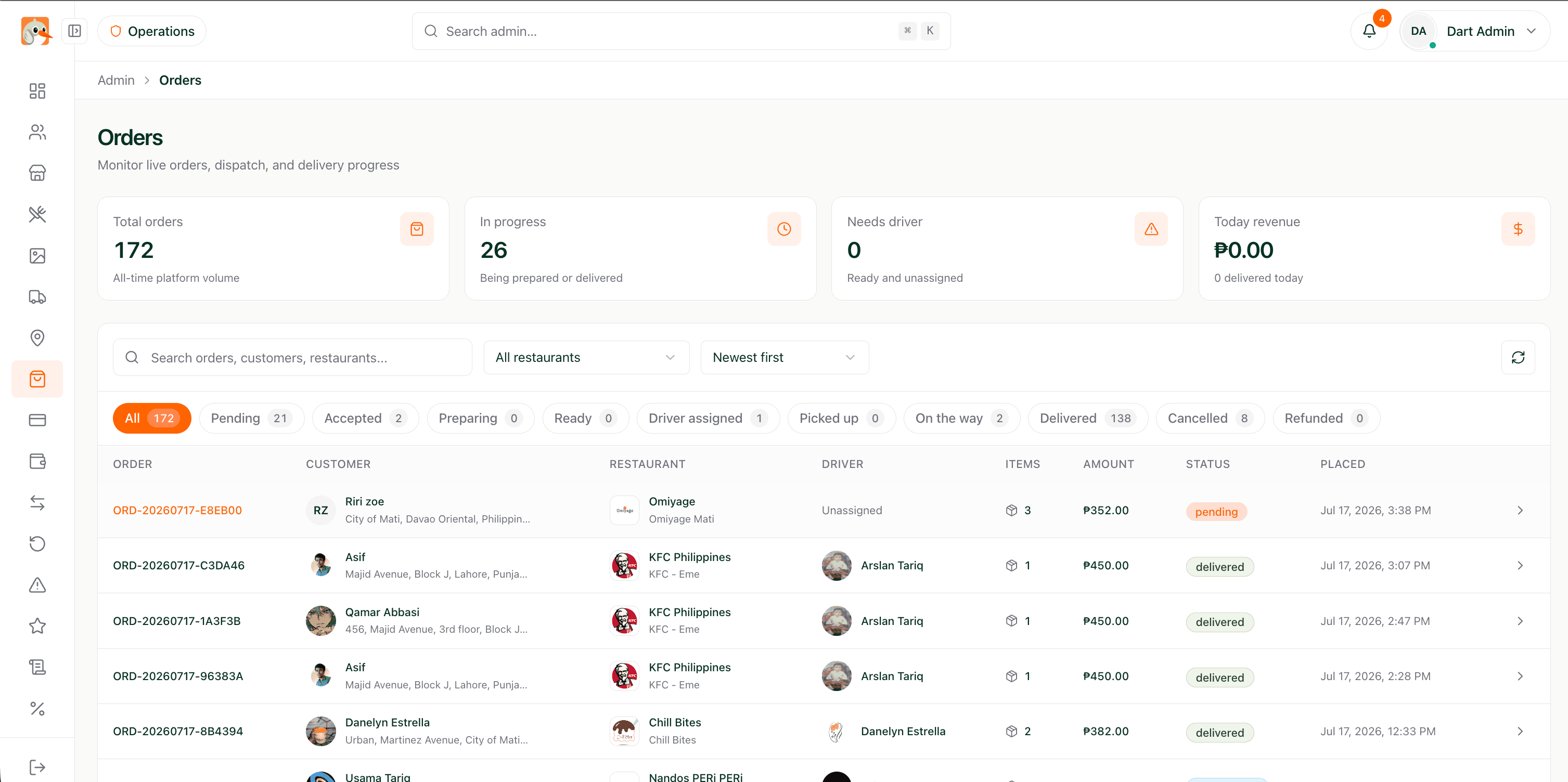Open order ORD-20260717-C3DA46 row chevron
The image size is (1568, 782).
[x=1520, y=565]
